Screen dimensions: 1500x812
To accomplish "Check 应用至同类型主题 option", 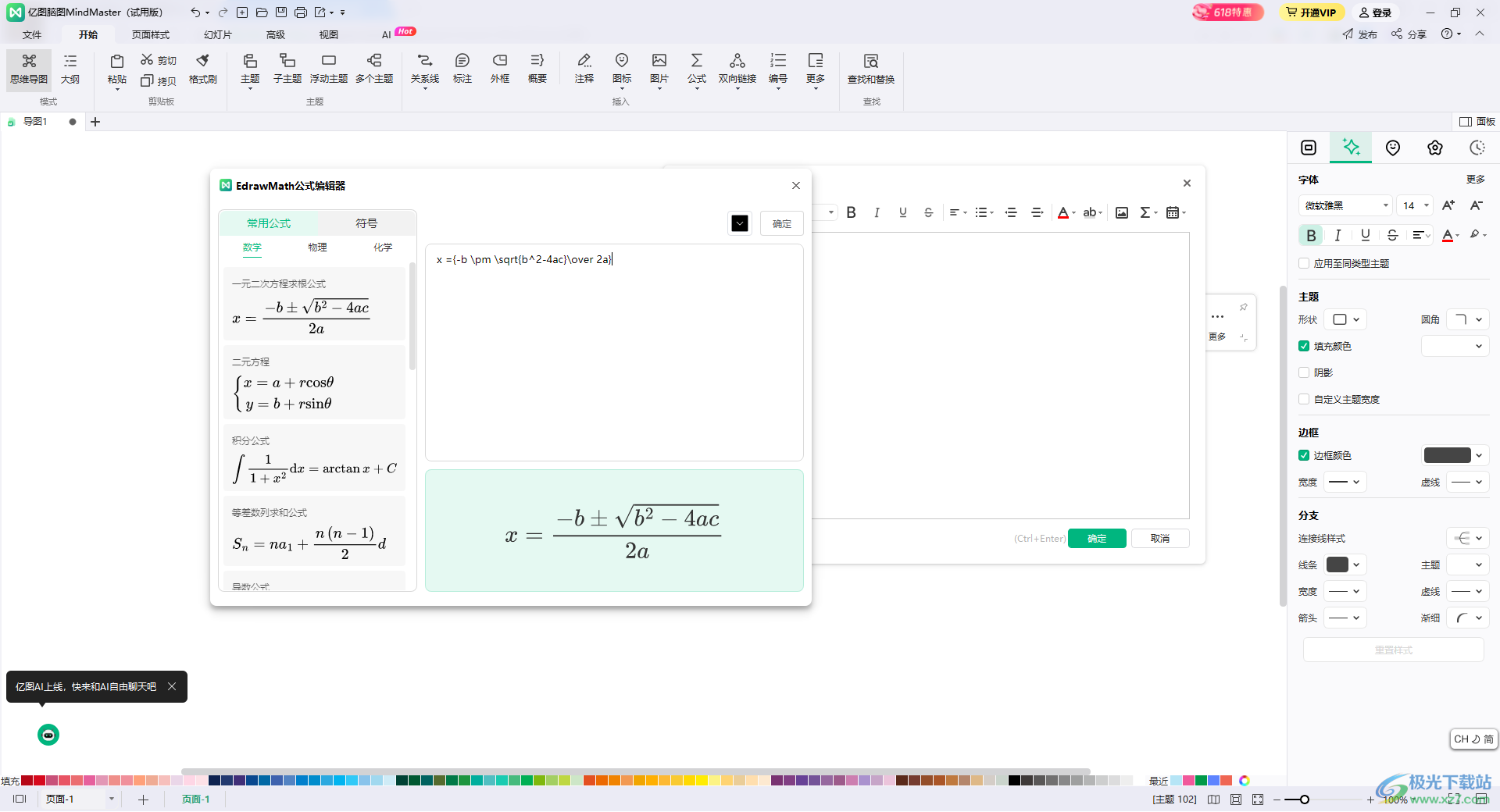I will [1304, 263].
